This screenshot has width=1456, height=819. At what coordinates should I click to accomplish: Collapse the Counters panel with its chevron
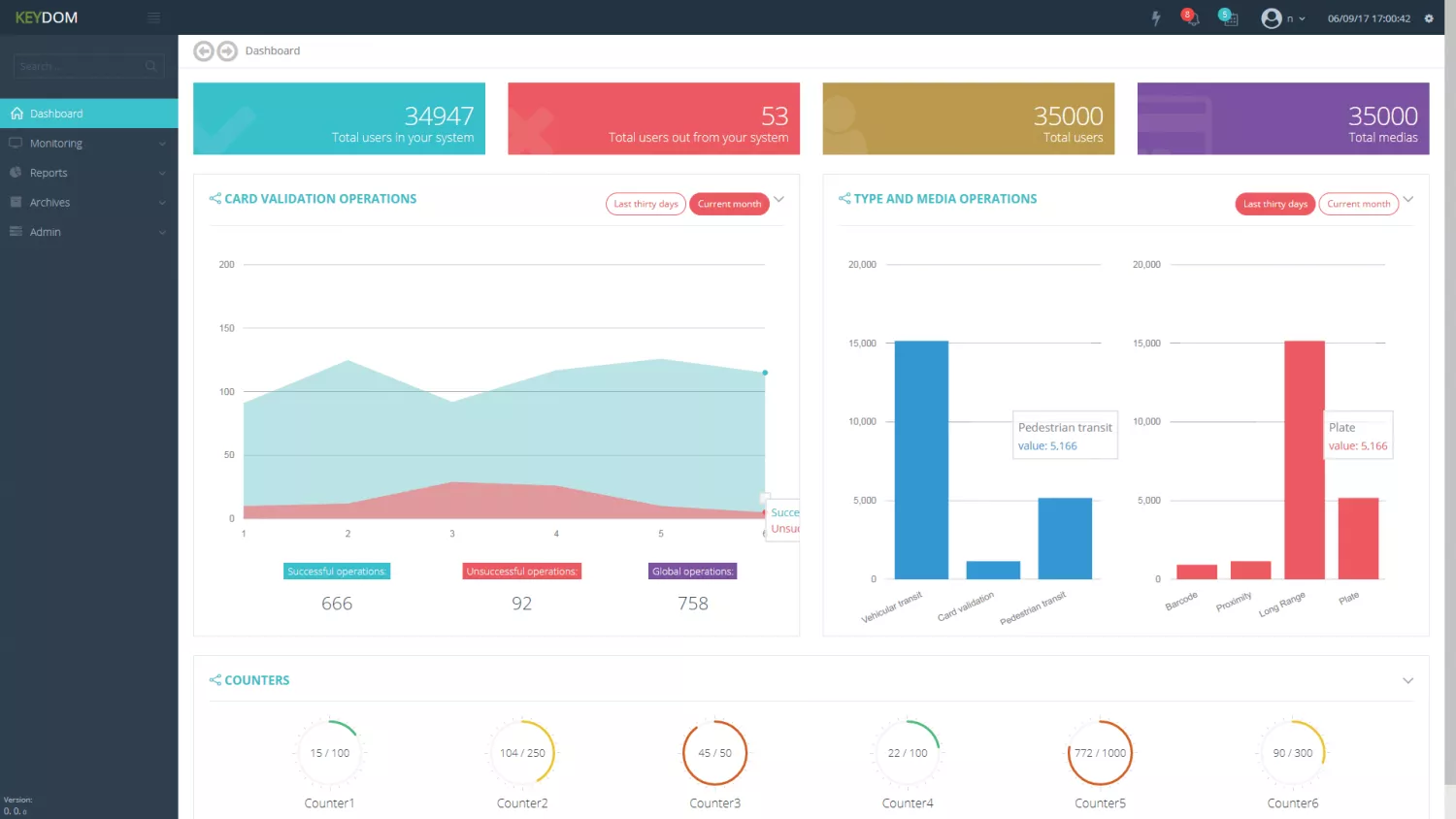(1407, 680)
